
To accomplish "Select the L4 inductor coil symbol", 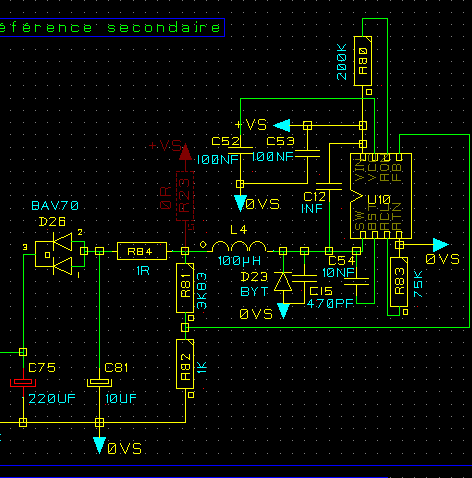I will [239, 246].
